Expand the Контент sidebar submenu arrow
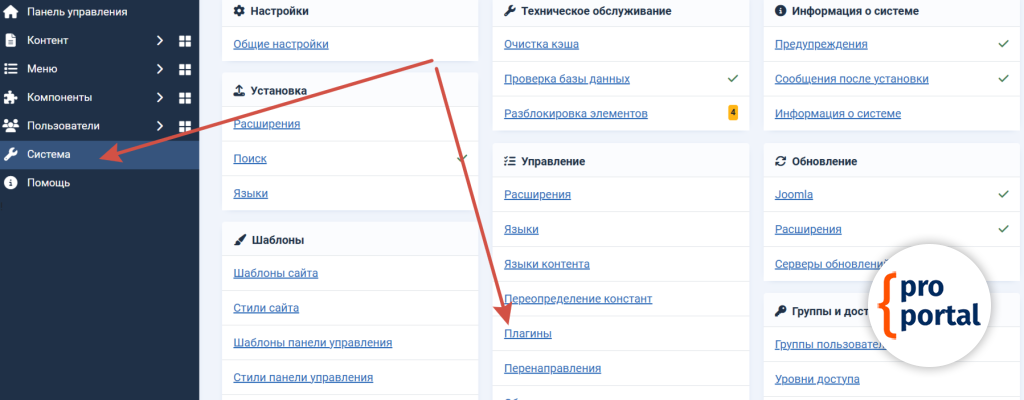The height and width of the screenshot is (400, 1024). (x=159, y=41)
